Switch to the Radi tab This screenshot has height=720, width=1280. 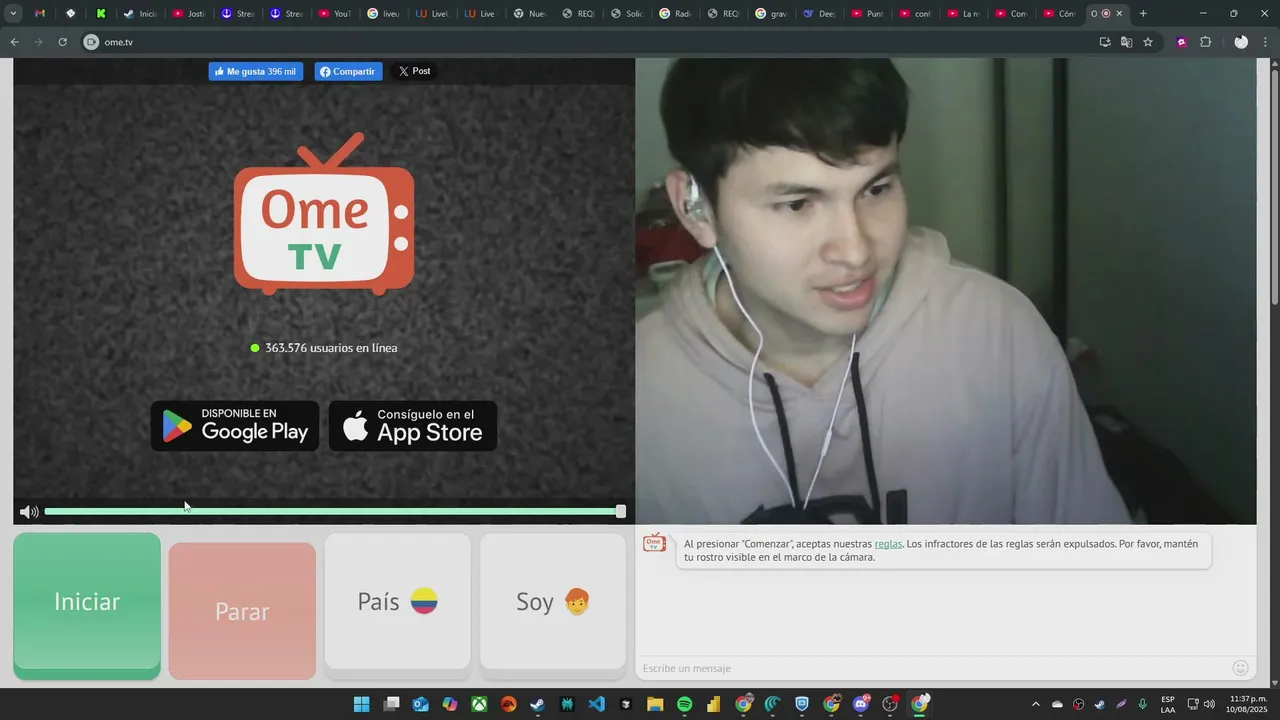(674, 13)
